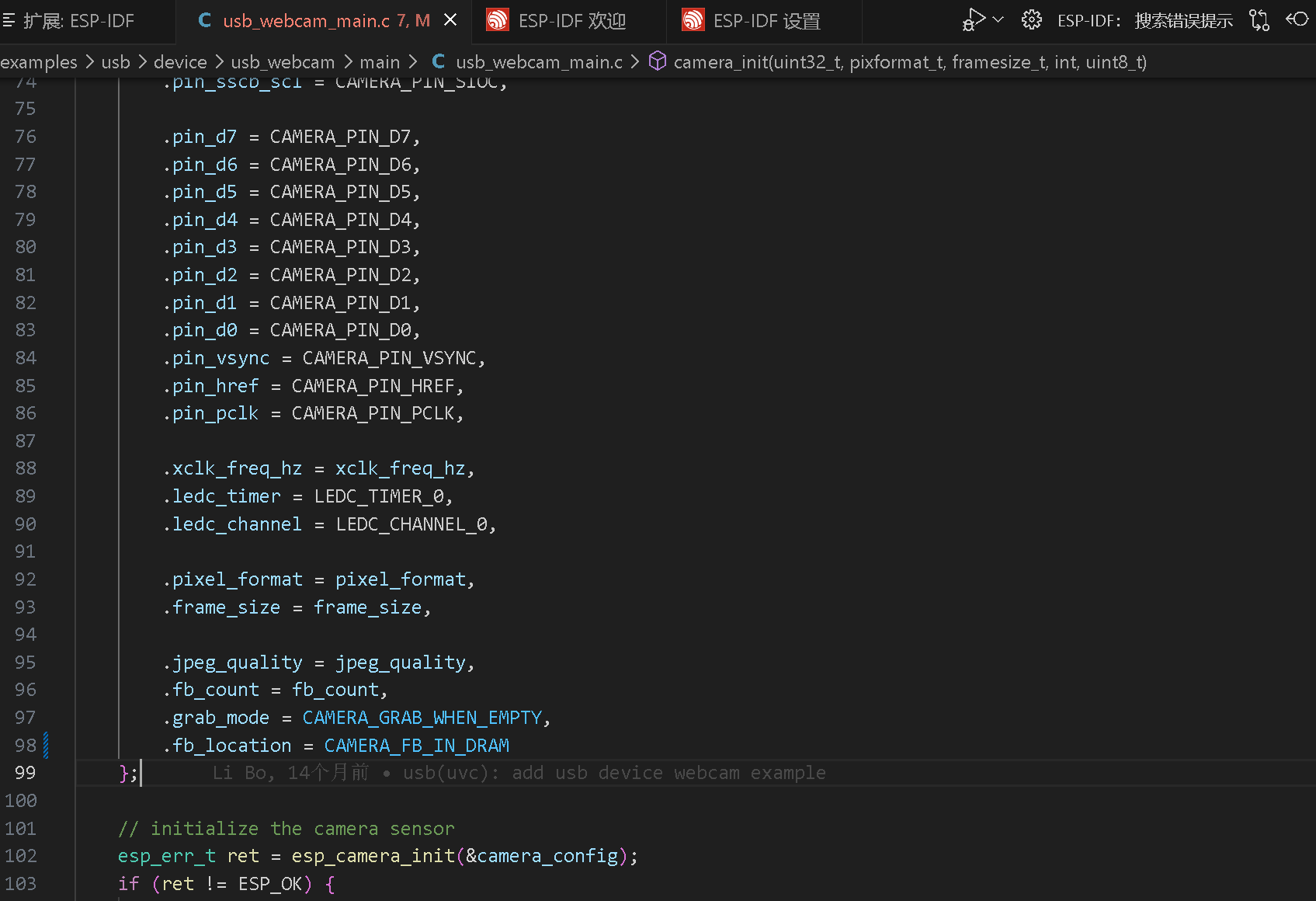
Task: Click ESP_OK in the if condition
Action: point(270,884)
